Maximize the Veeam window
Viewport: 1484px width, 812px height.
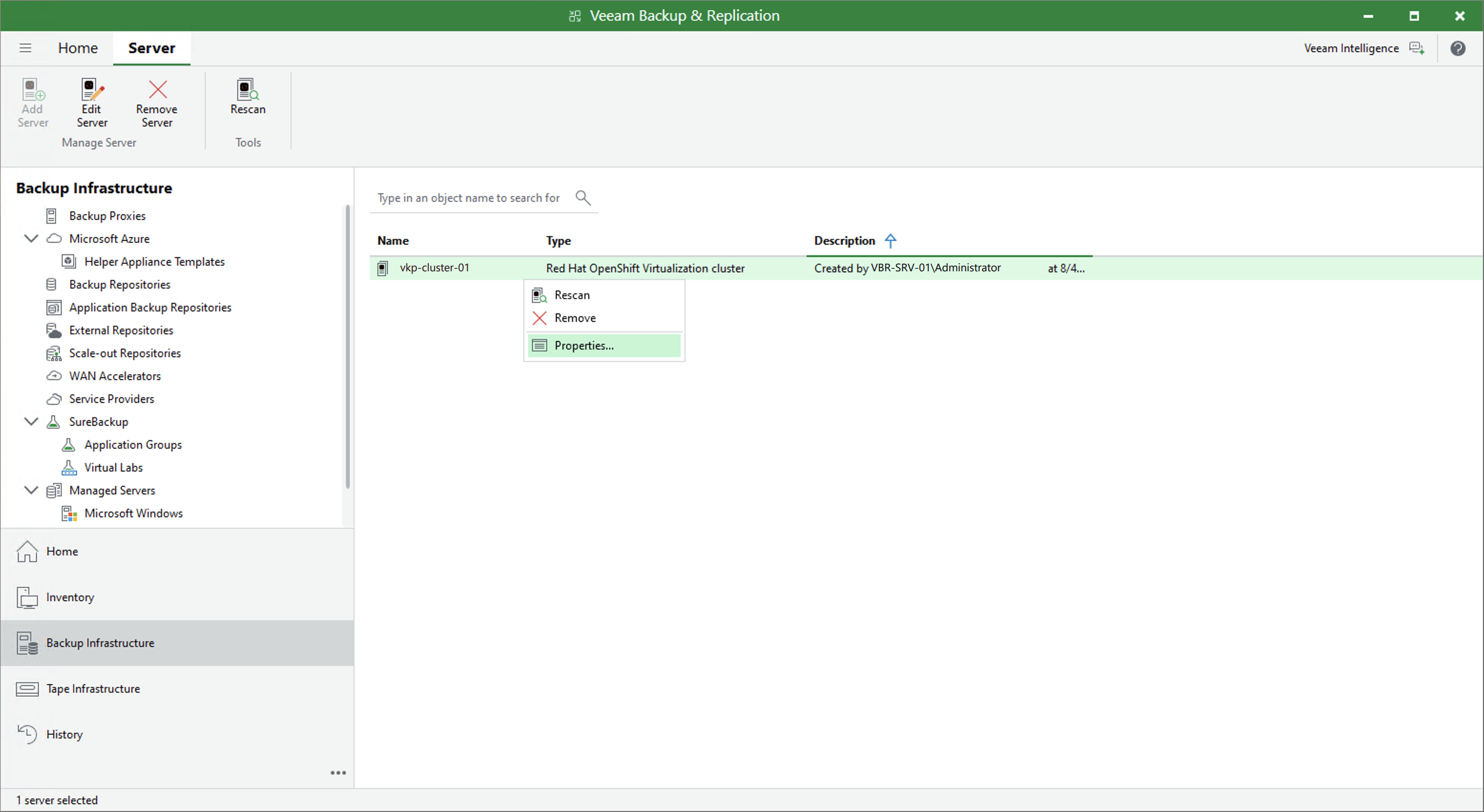click(x=1414, y=16)
